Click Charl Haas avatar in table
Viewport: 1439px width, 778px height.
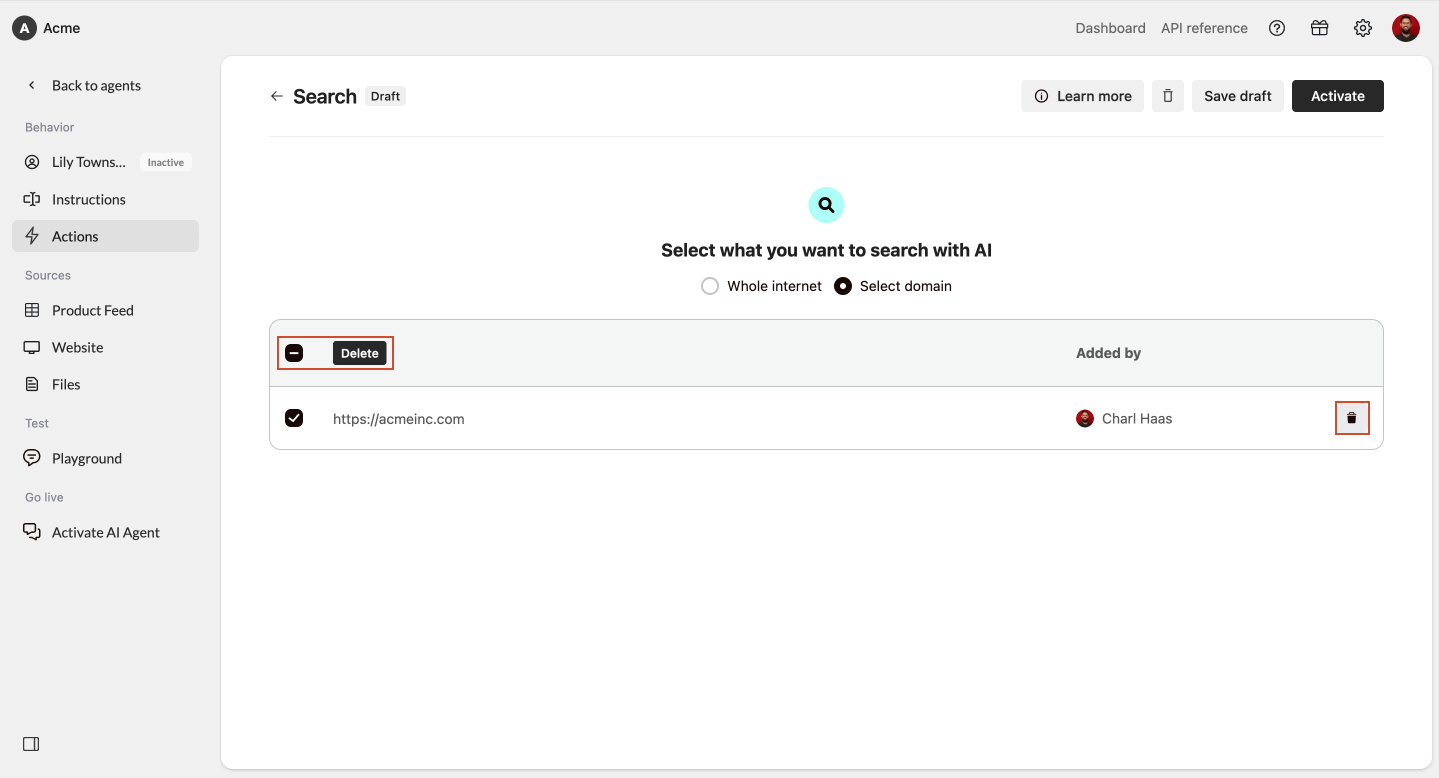[x=1085, y=419]
